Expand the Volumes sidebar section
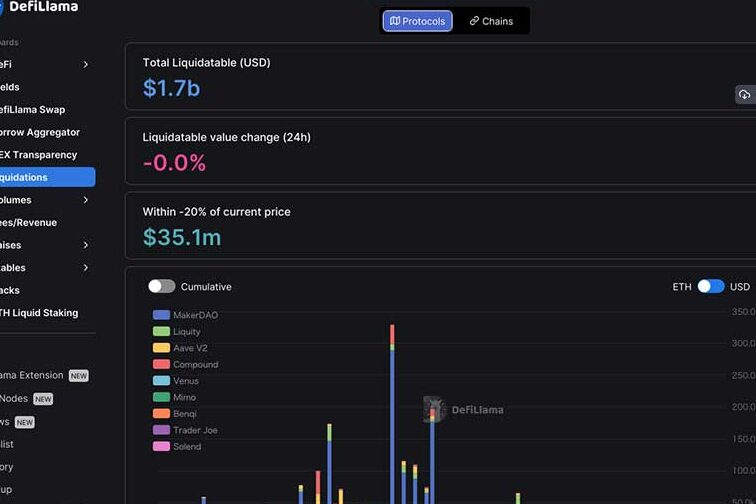This screenshot has width=756, height=504. (x=85, y=200)
